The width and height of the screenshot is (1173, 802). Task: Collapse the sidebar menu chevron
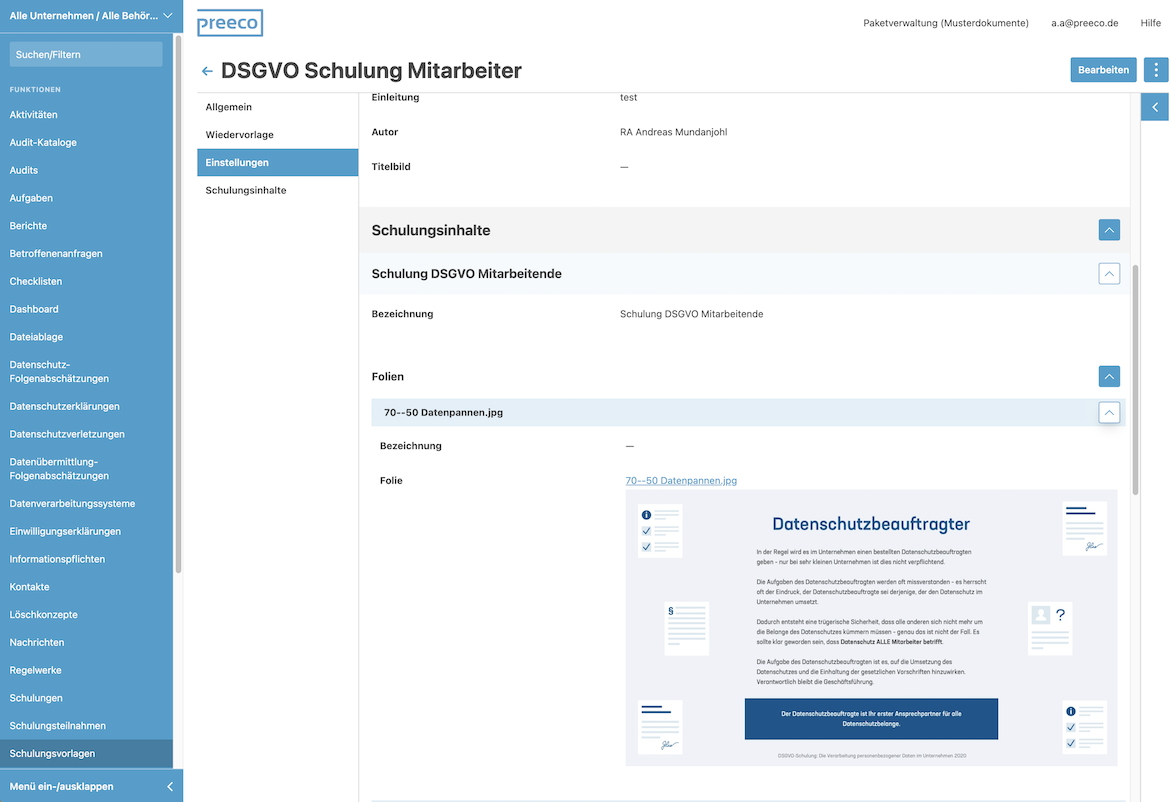[x=170, y=786]
